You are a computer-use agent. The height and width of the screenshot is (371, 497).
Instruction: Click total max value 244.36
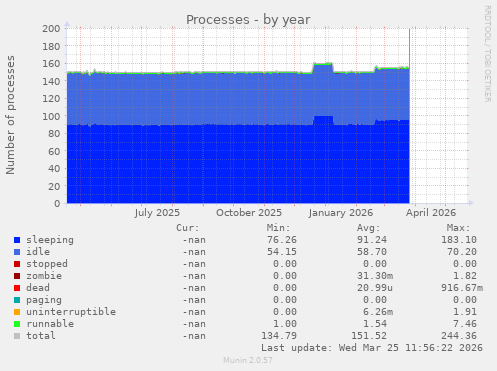(459, 336)
